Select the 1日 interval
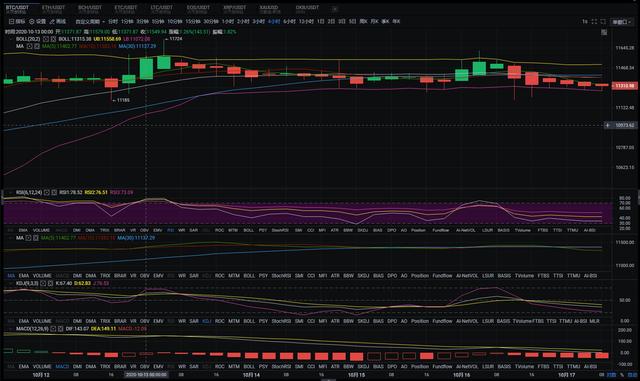Image resolution: width=640 pixels, height=381 pixels. [321, 21]
